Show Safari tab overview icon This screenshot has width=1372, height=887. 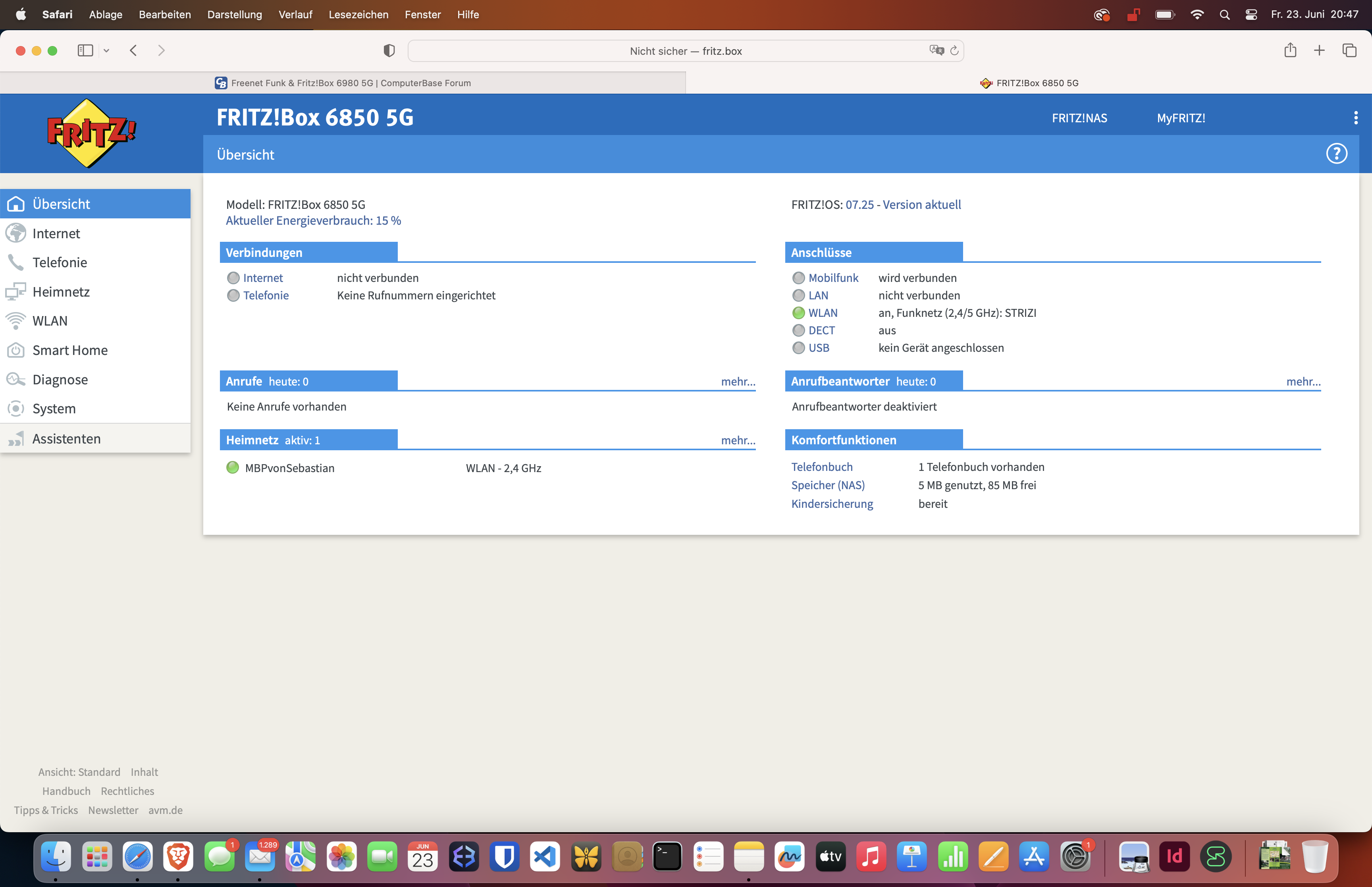pos(1349,51)
